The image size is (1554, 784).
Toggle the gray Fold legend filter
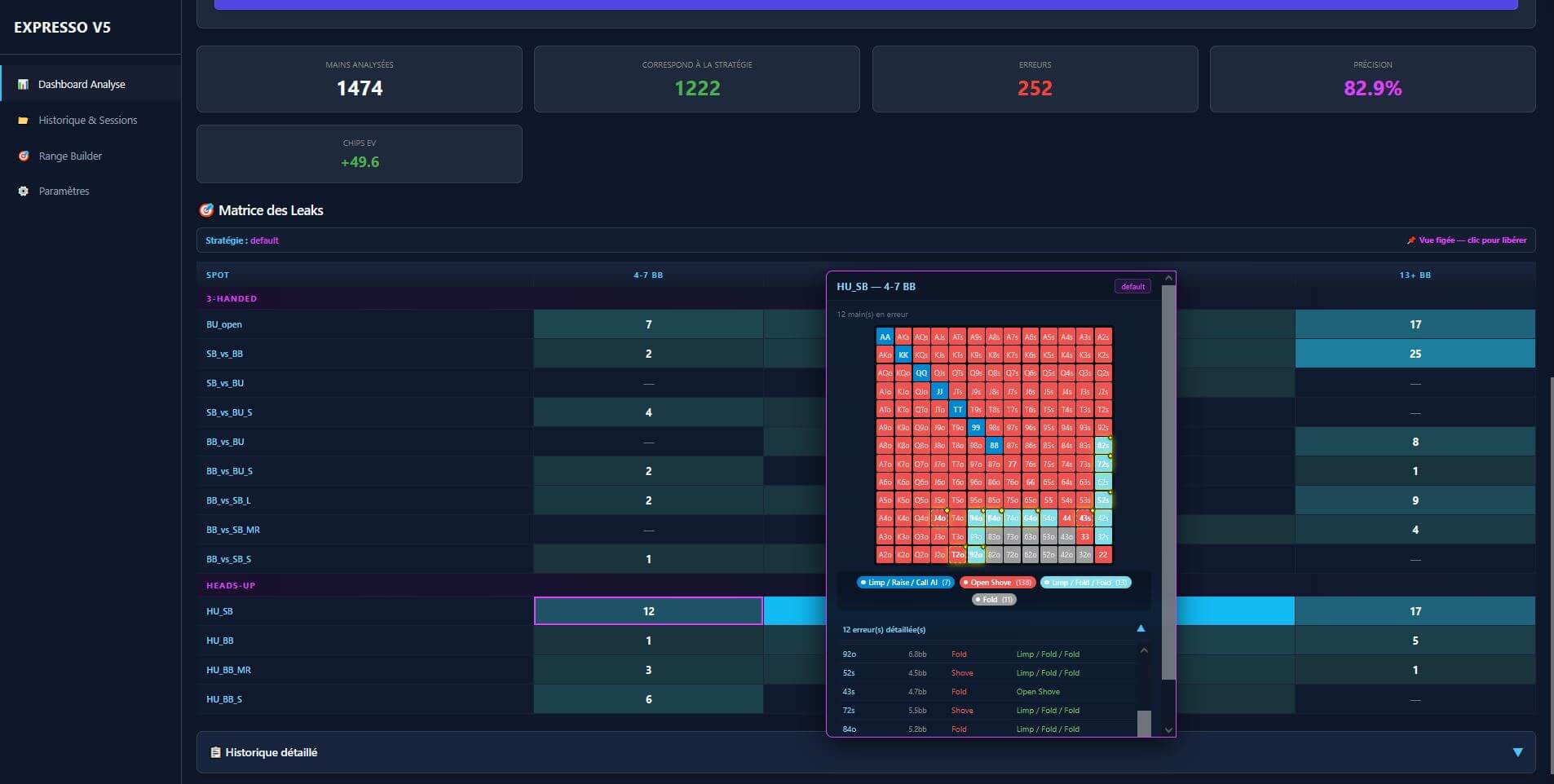click(994, 600)
